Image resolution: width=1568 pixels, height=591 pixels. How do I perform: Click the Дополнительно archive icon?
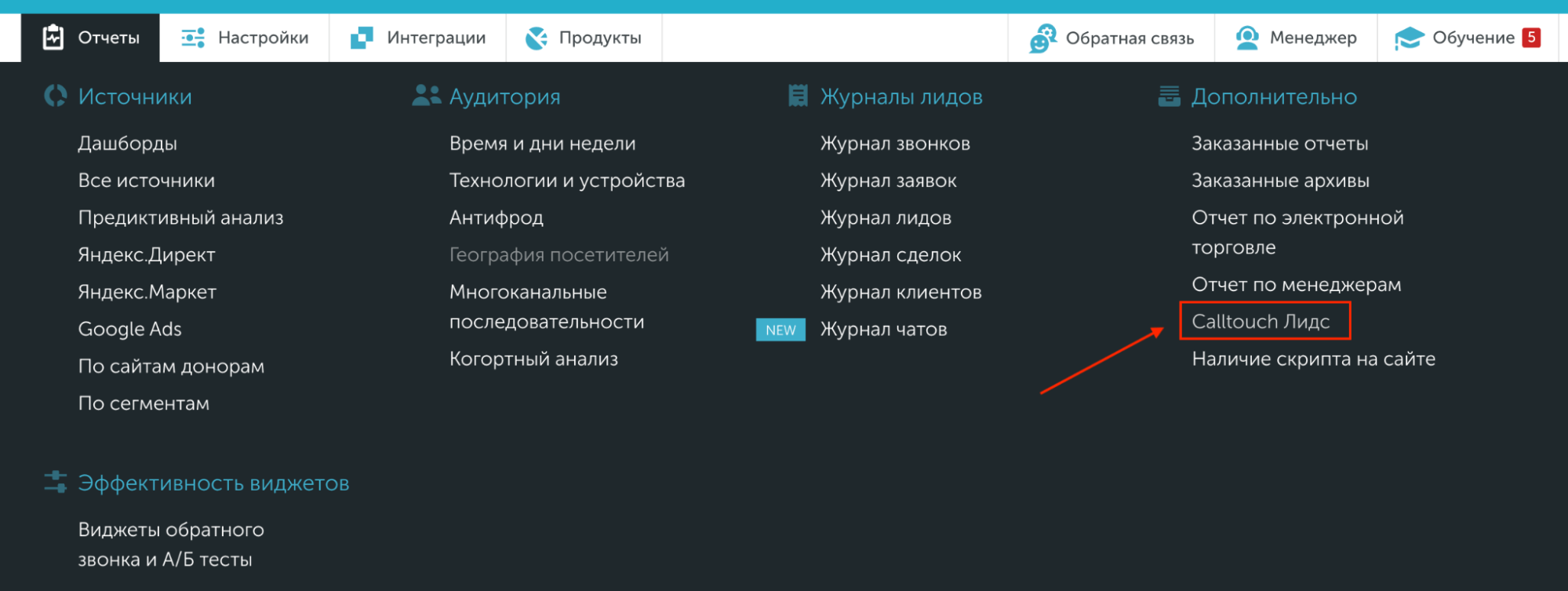pyautogui.click(x=1169, y=96)
